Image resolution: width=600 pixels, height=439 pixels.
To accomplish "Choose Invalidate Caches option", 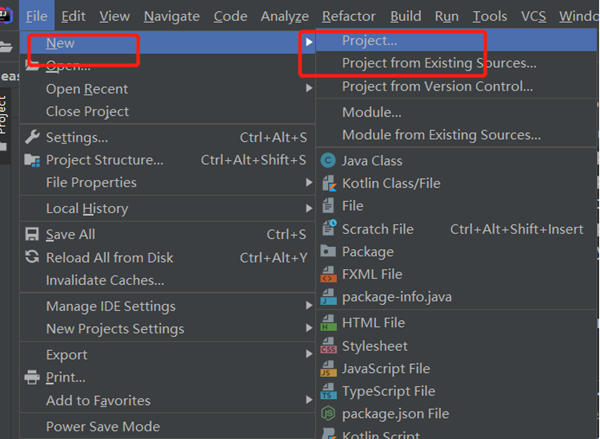I will (105, 280).
